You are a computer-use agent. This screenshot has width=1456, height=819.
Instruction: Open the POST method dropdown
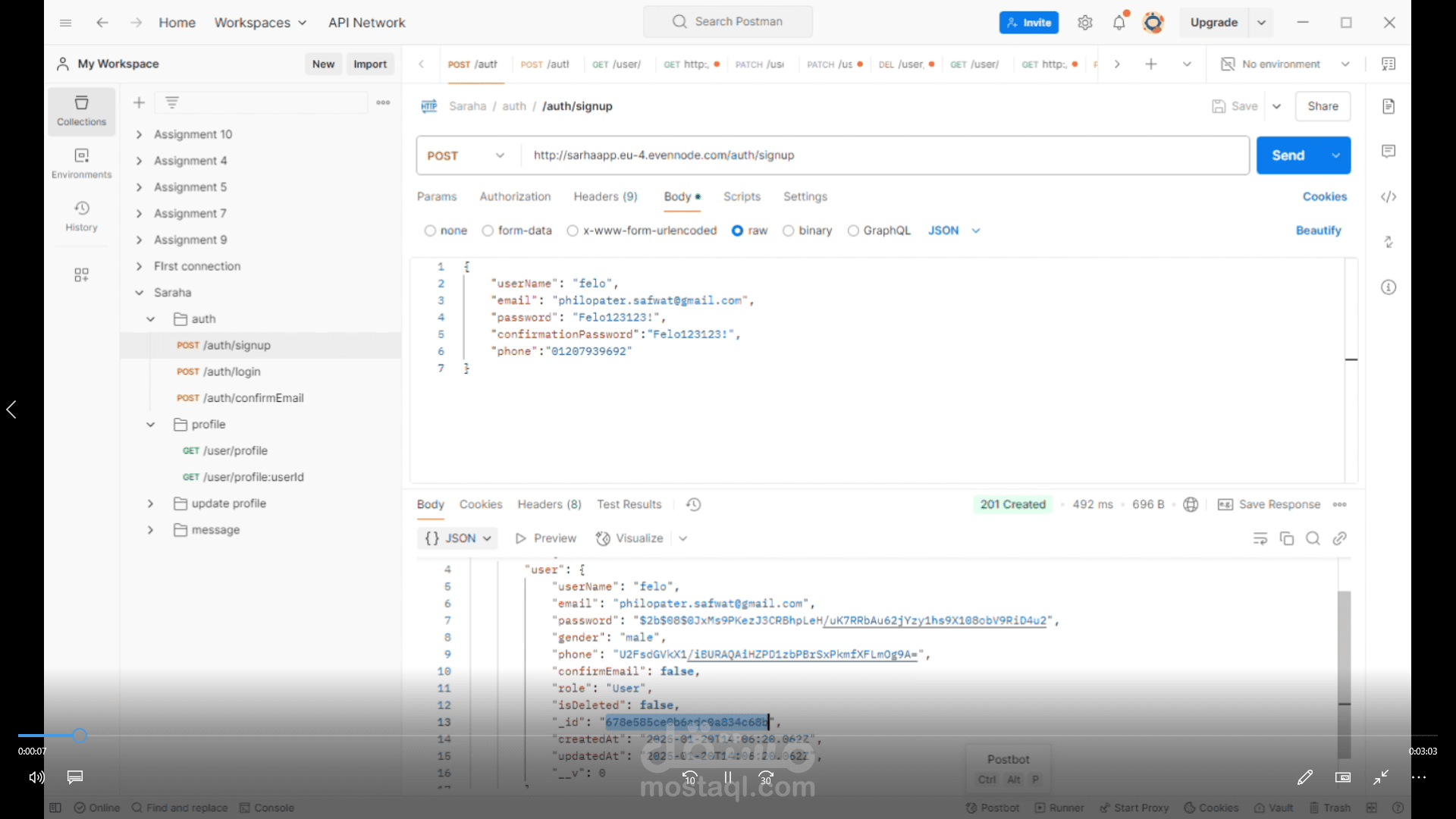(467, 155)
